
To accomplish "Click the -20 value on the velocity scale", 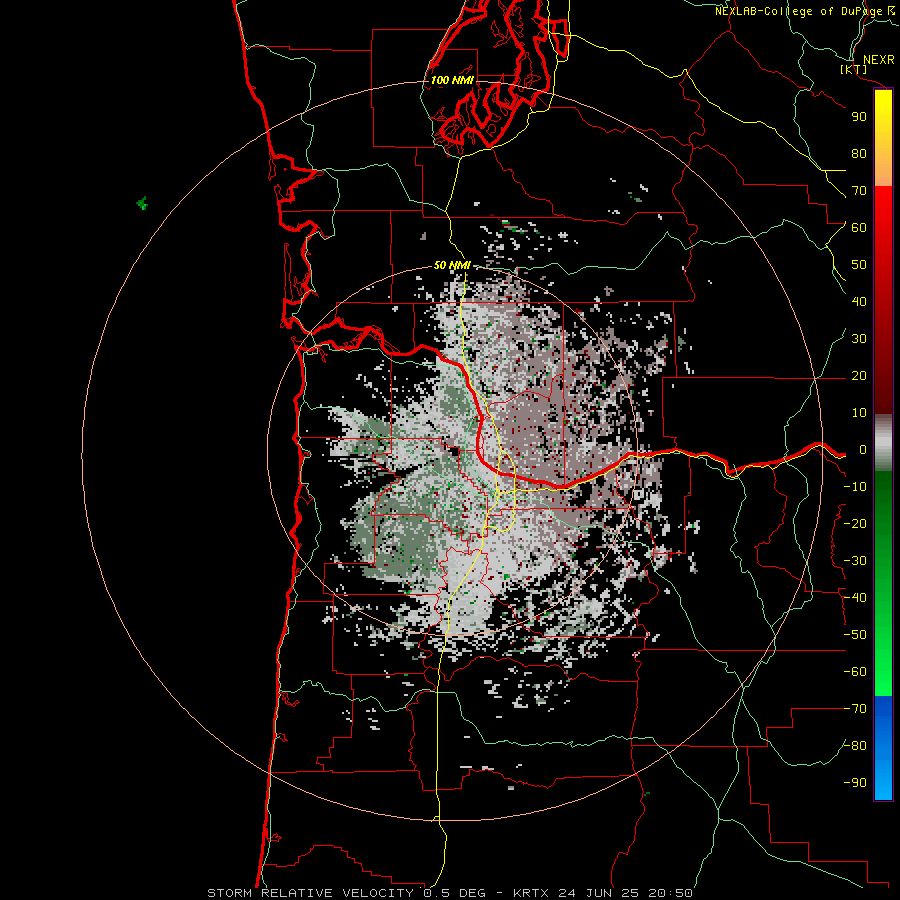I will (x=855, y=524).
